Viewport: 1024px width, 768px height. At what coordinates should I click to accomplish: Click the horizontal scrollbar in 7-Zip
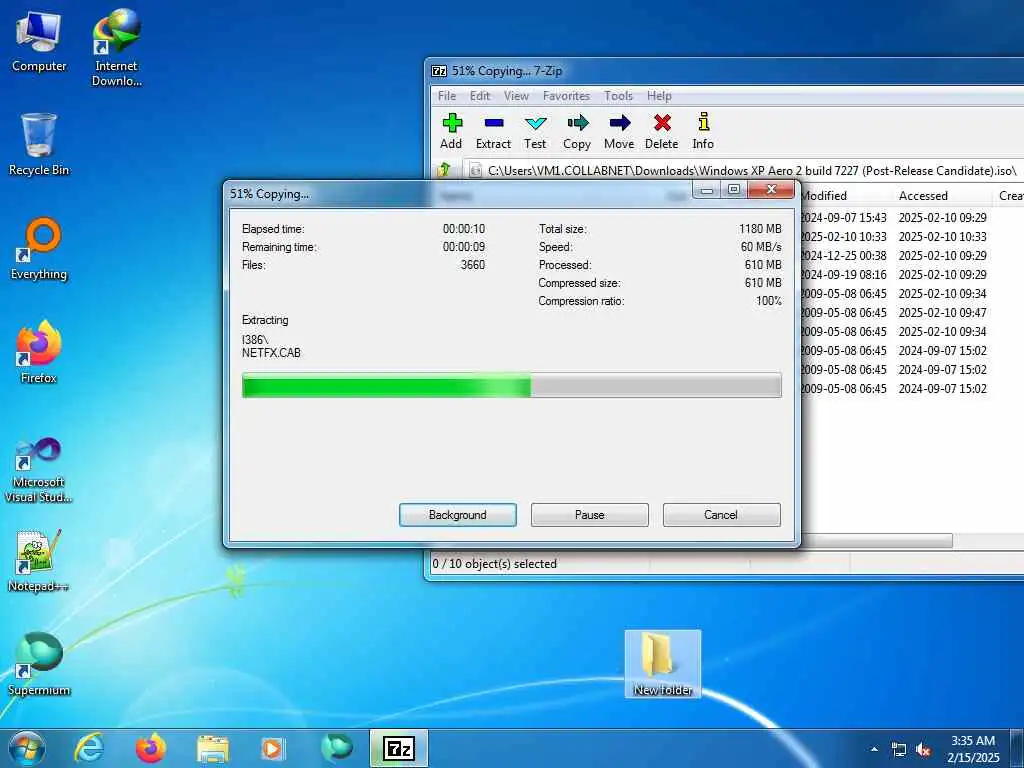click(876, 540)
